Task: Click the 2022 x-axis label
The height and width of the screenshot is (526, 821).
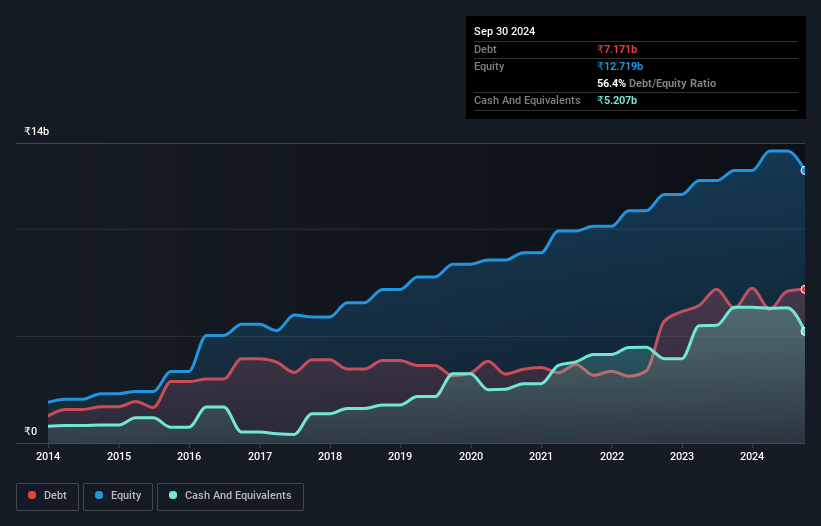Action: click(x=612, y=456)
